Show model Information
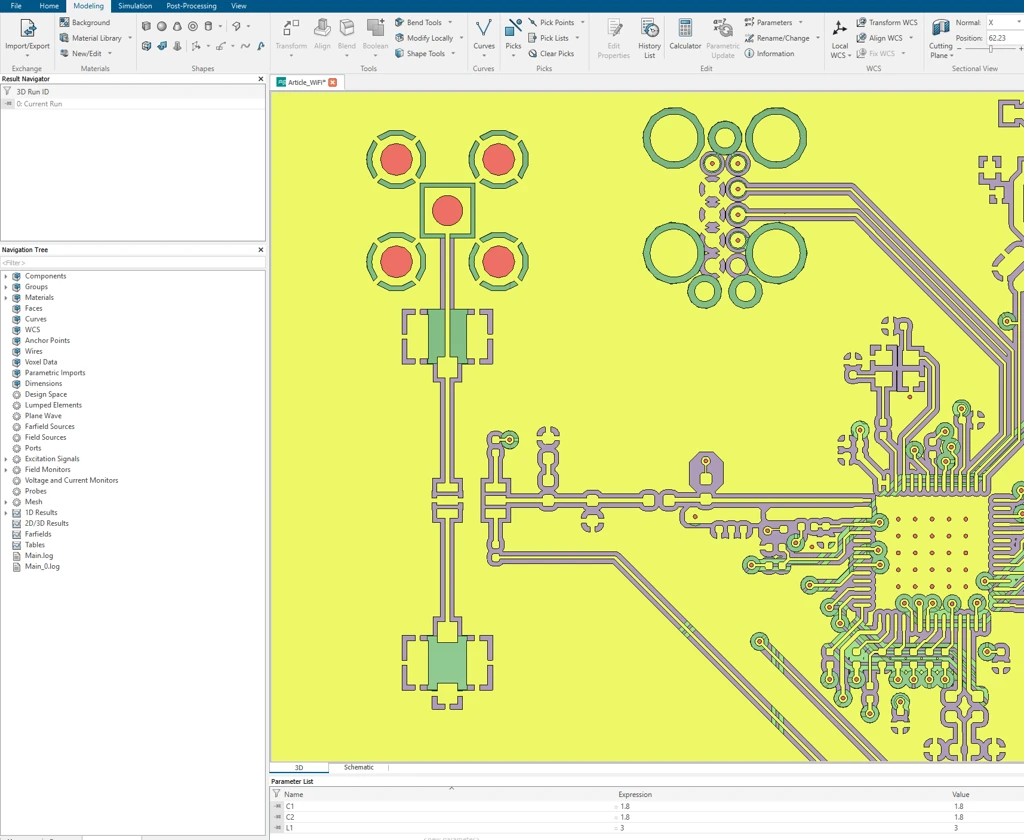The image size is (1024, 840). 769,54
